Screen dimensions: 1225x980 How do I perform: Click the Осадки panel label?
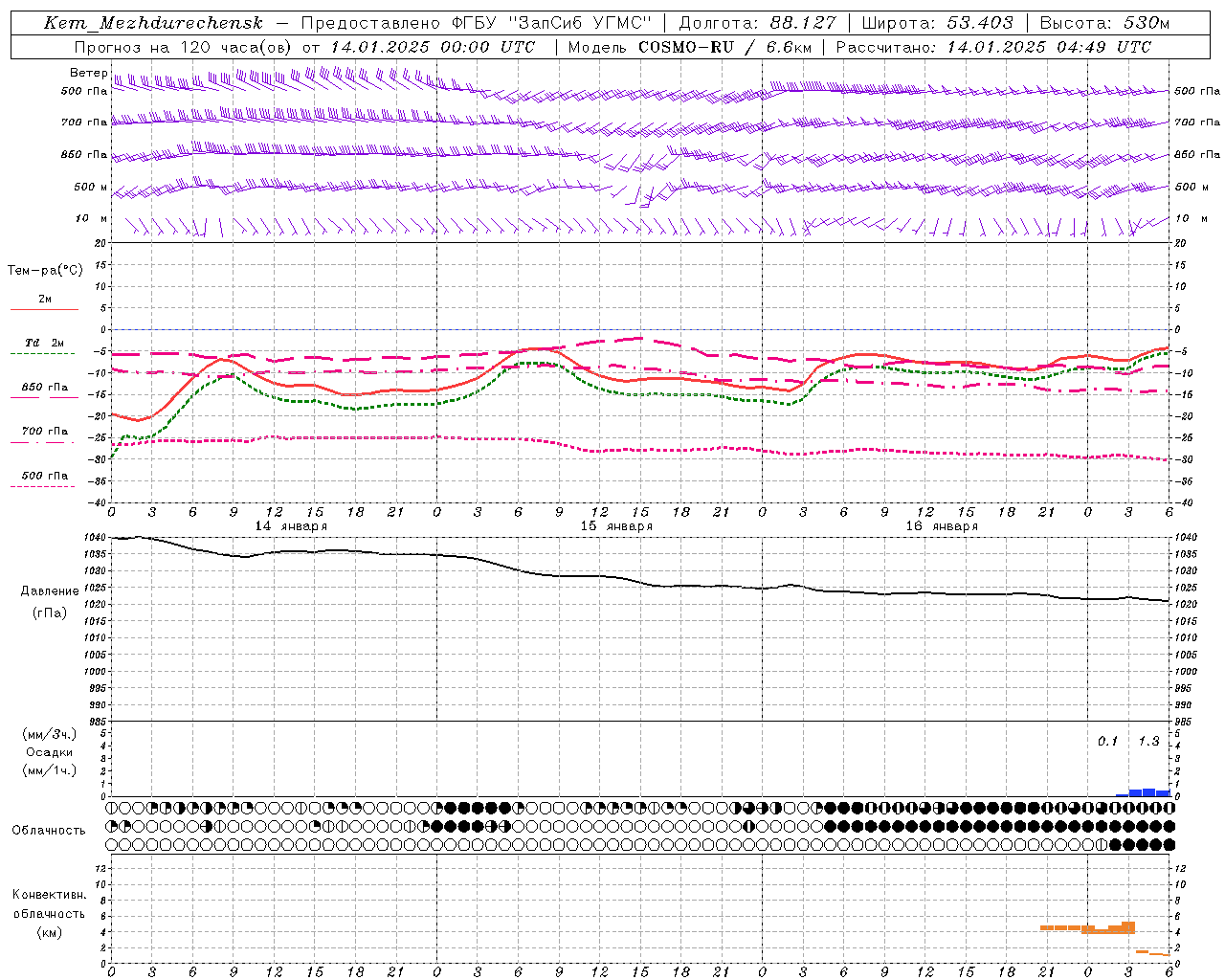49,752
